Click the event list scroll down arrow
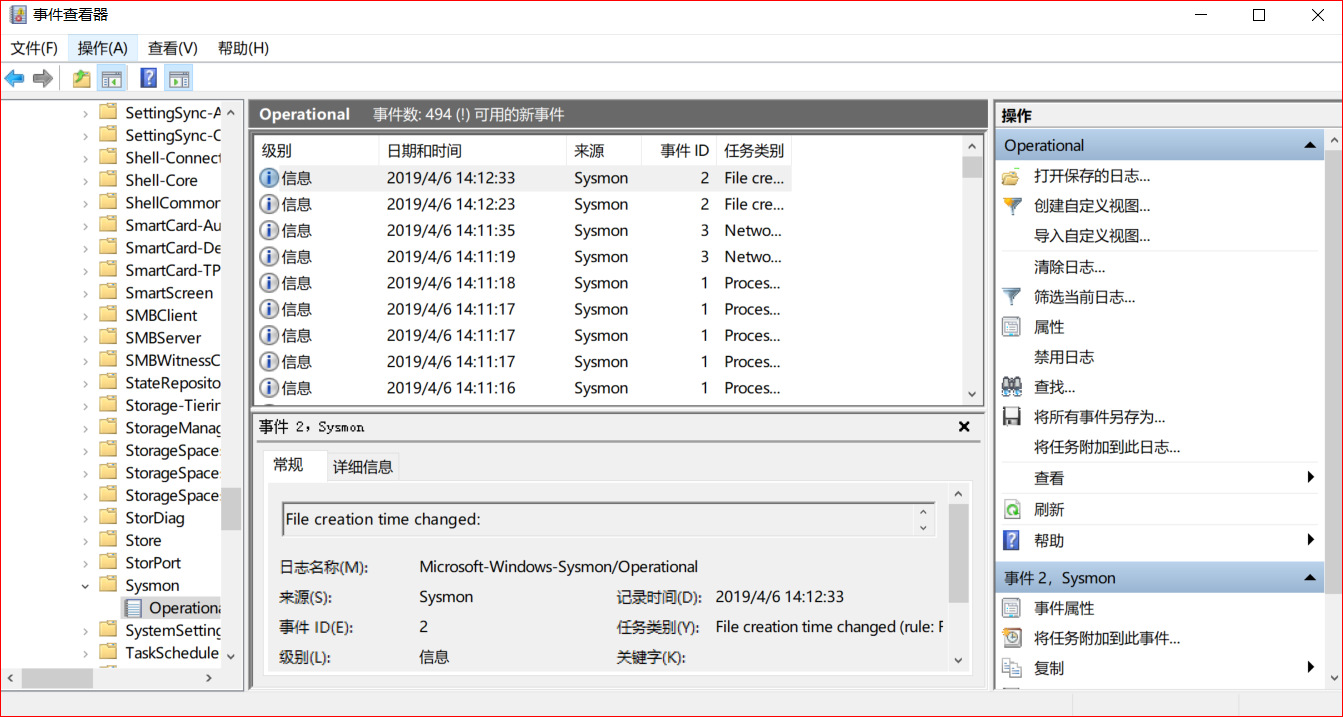The height and width of the screenshot is (717, 1343). (x=972, y=394)
